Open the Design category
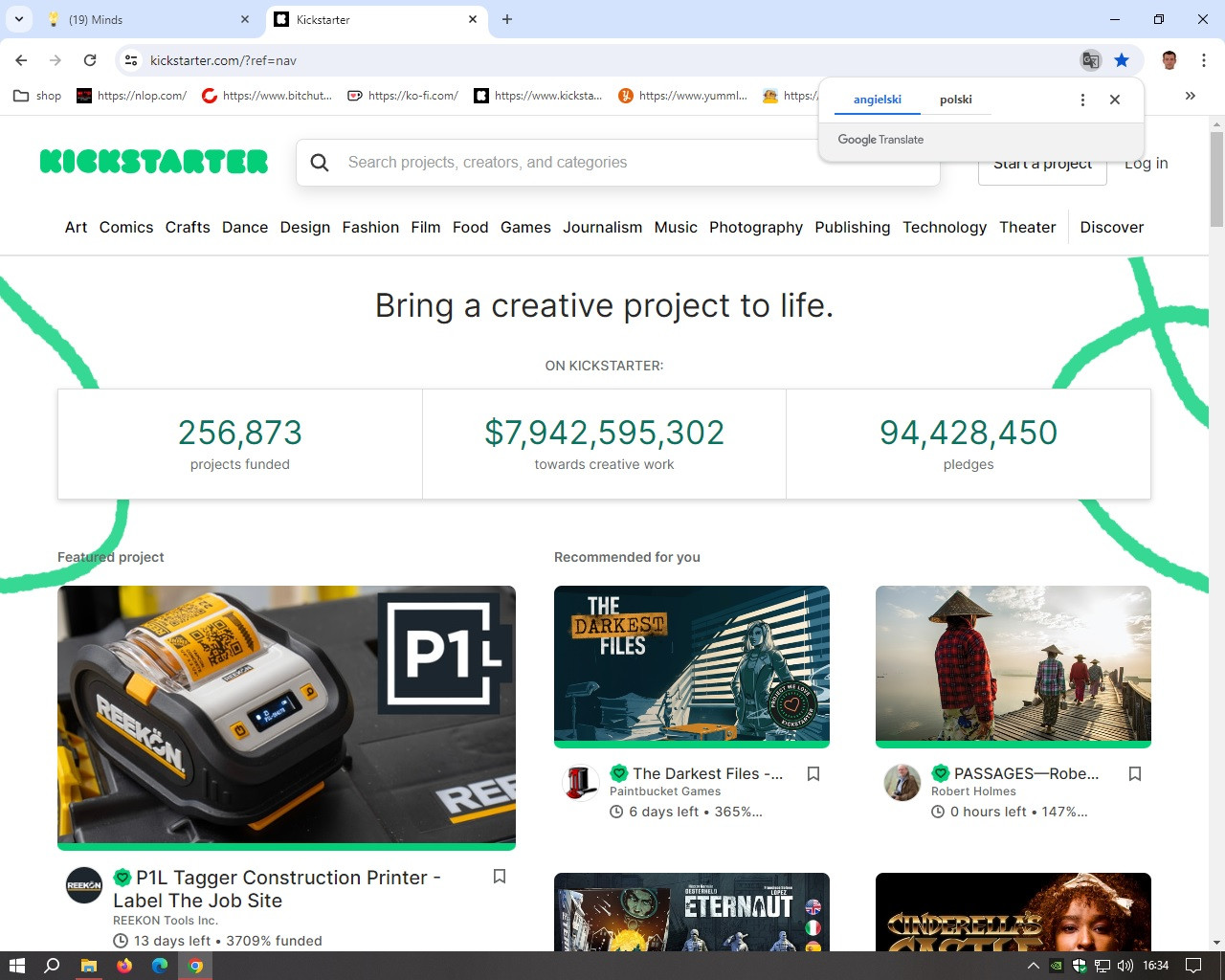The image size is (1225, 980). [x=305, y=227]
